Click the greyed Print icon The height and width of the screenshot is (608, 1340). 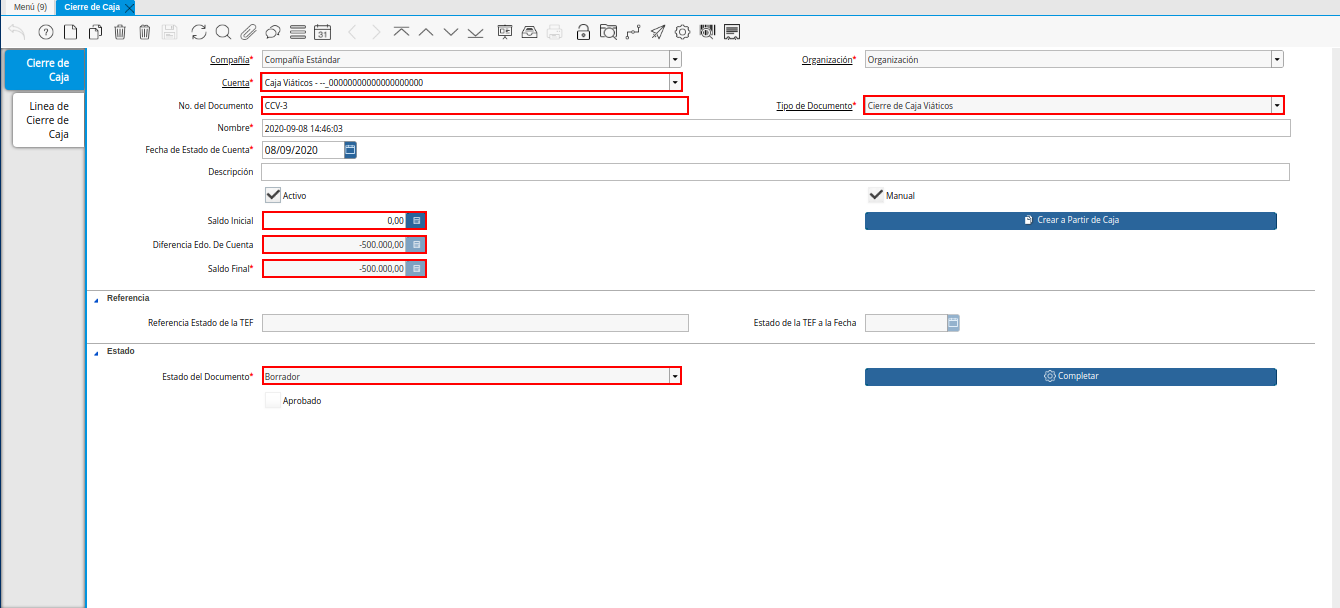click(555, 32)
